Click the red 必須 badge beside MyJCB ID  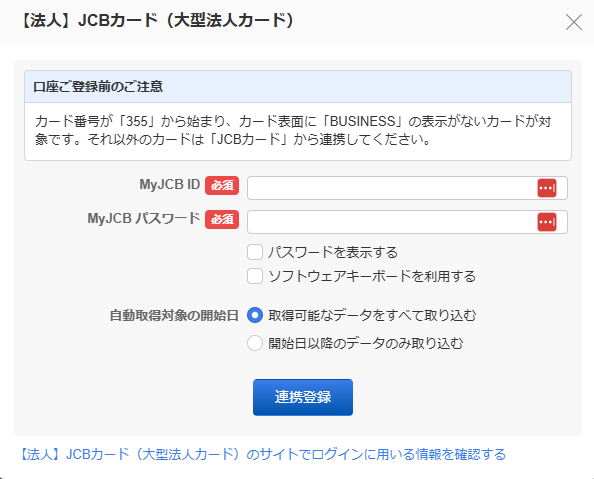pos(222,185)
